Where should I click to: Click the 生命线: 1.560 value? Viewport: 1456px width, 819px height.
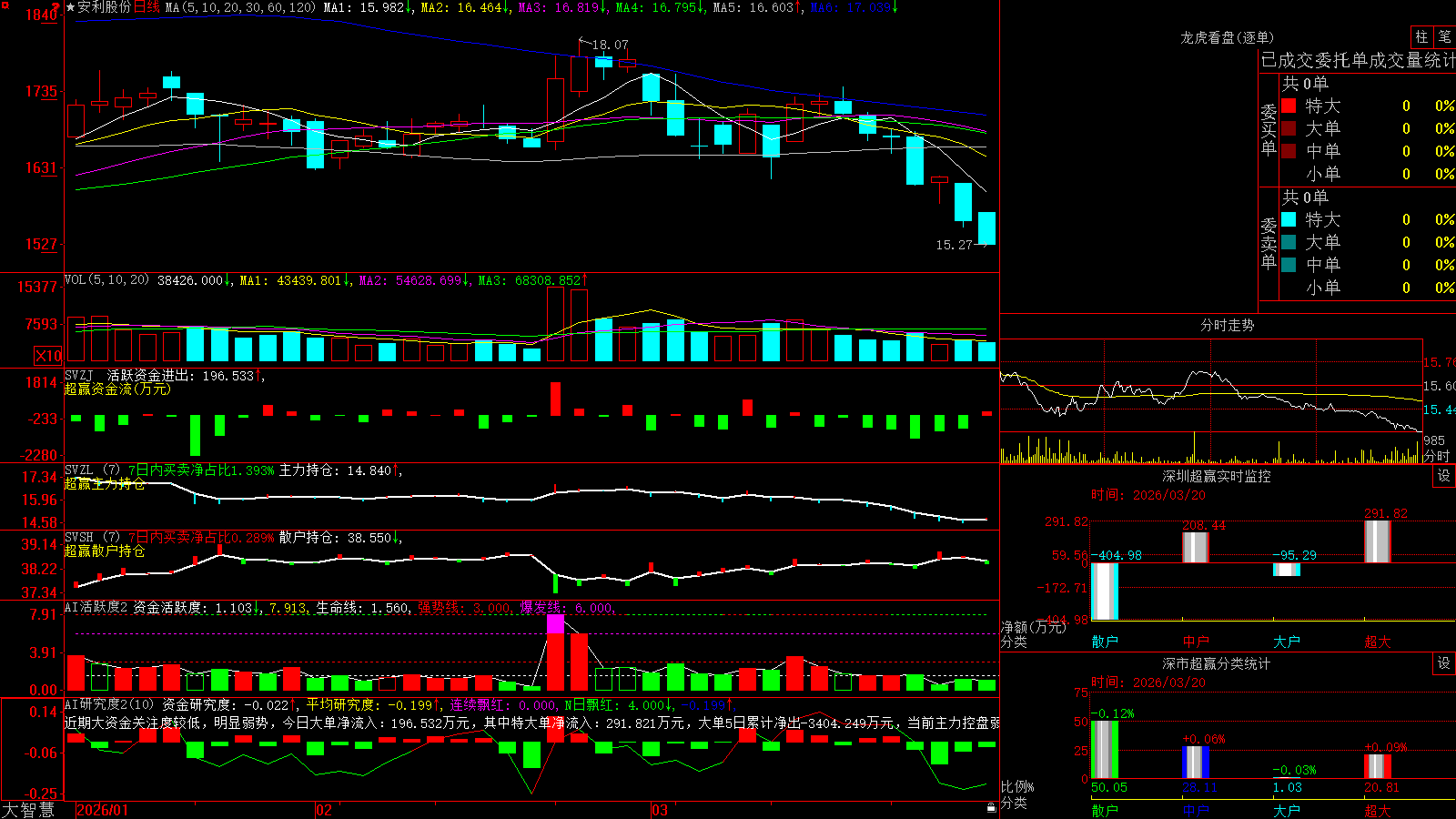pos(362,608)
